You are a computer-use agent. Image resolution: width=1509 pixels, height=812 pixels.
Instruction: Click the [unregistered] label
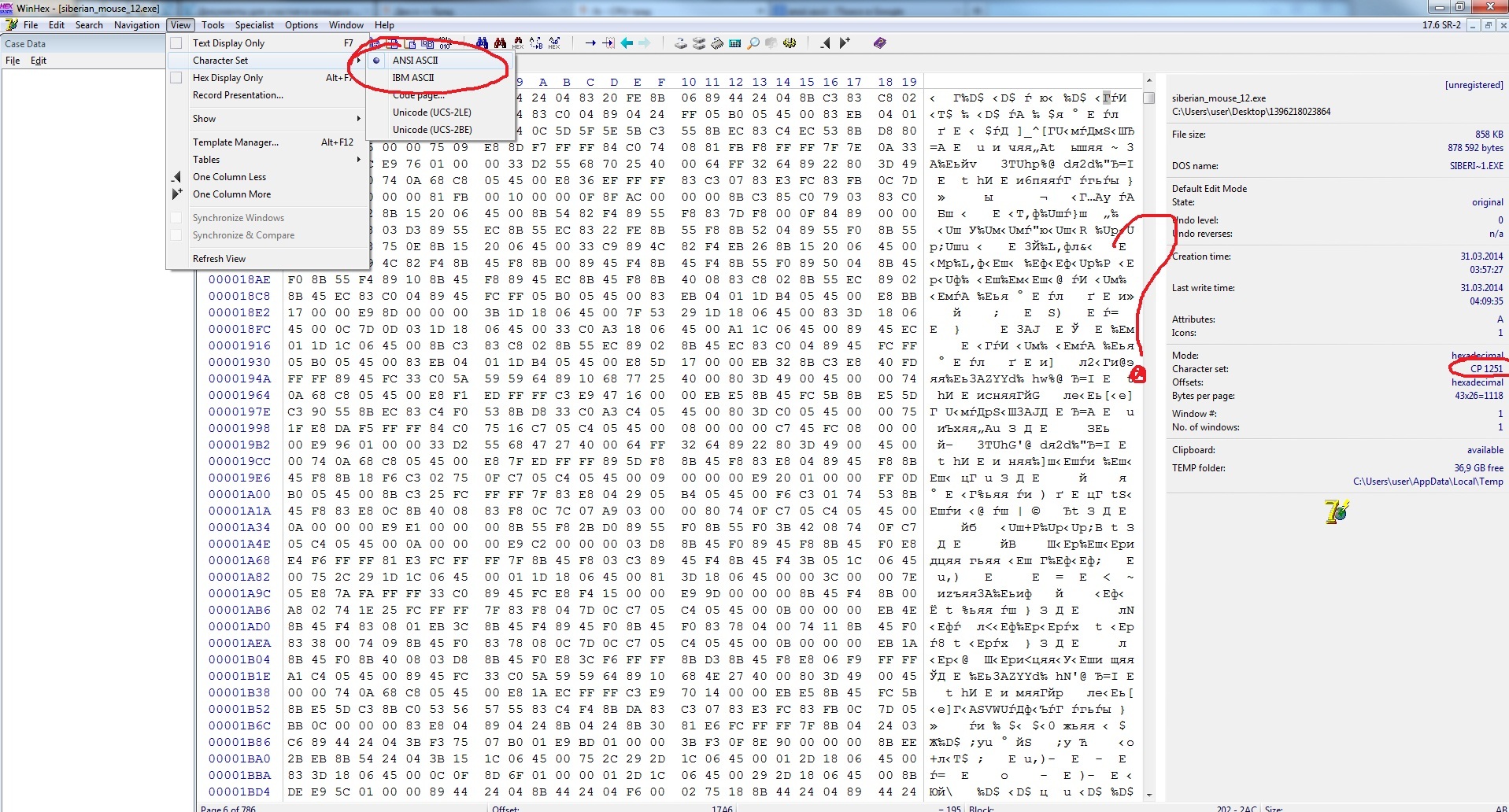point(1474,85)
